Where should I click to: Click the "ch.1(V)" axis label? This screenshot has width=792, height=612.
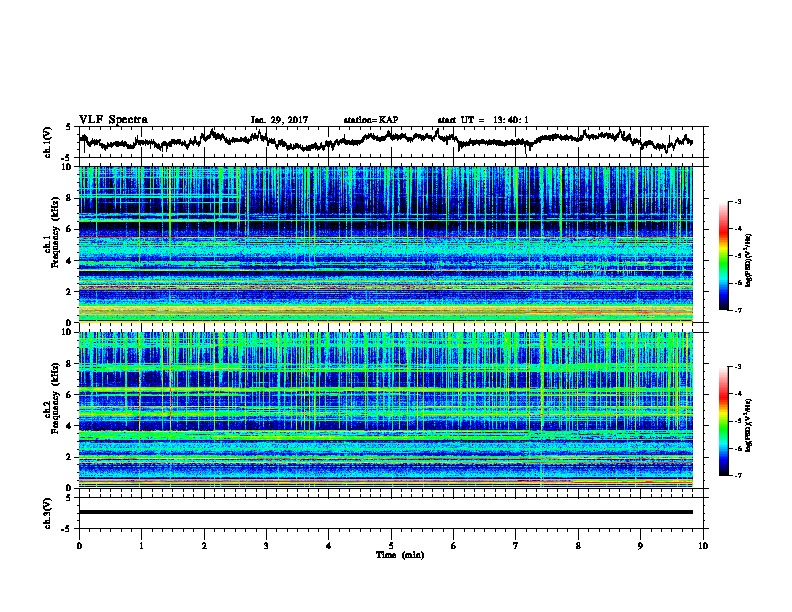48,142
